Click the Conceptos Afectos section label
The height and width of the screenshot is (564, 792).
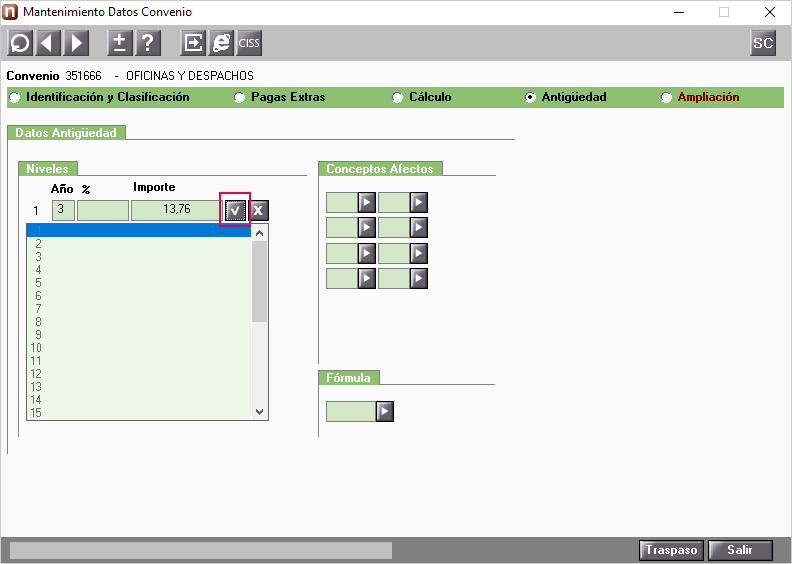tap(380, 169)
